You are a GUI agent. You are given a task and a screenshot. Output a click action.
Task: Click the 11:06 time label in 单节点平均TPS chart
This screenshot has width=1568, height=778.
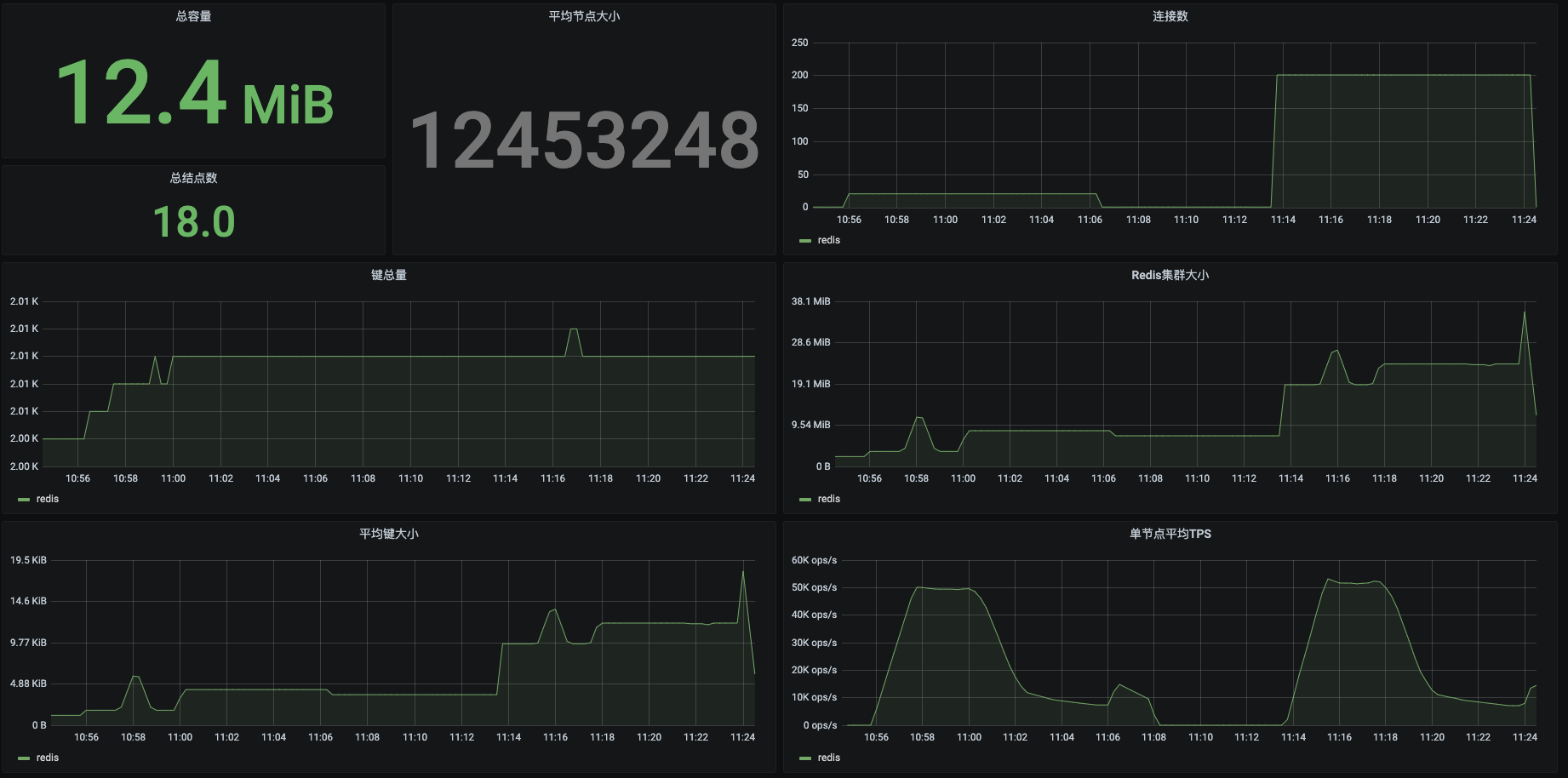pos(1107,737)
